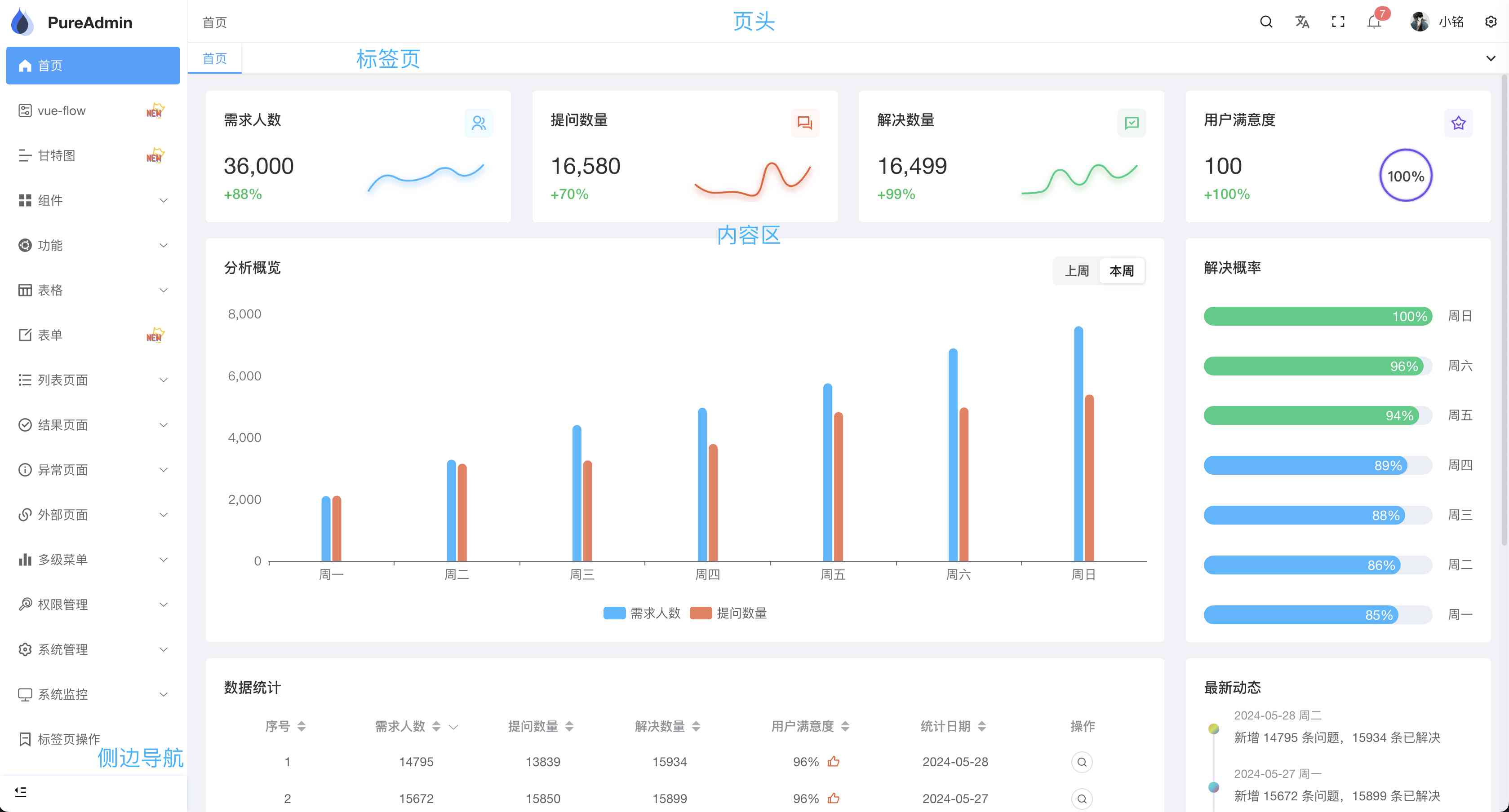Viewport: 1509px width, 812px height.
Task: Open the language translation switcher
Action: (1302, 22)
